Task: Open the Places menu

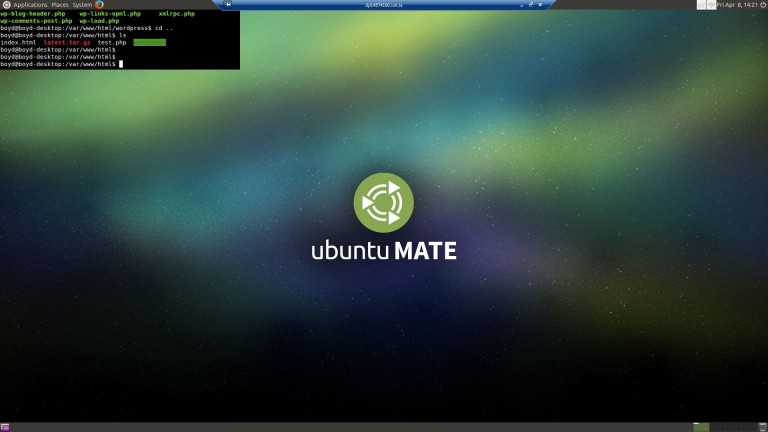Action: pyautogui.click(x=60, y=5)
